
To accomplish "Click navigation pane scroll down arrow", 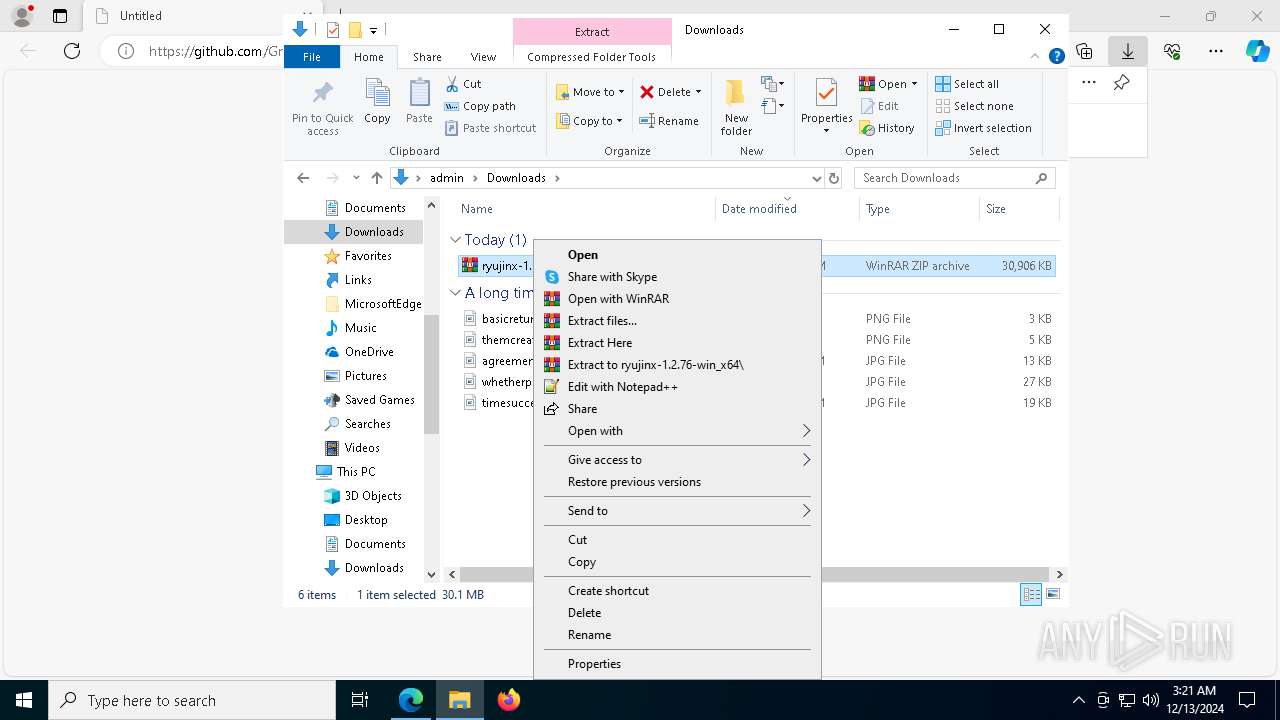I will point(432,574).
